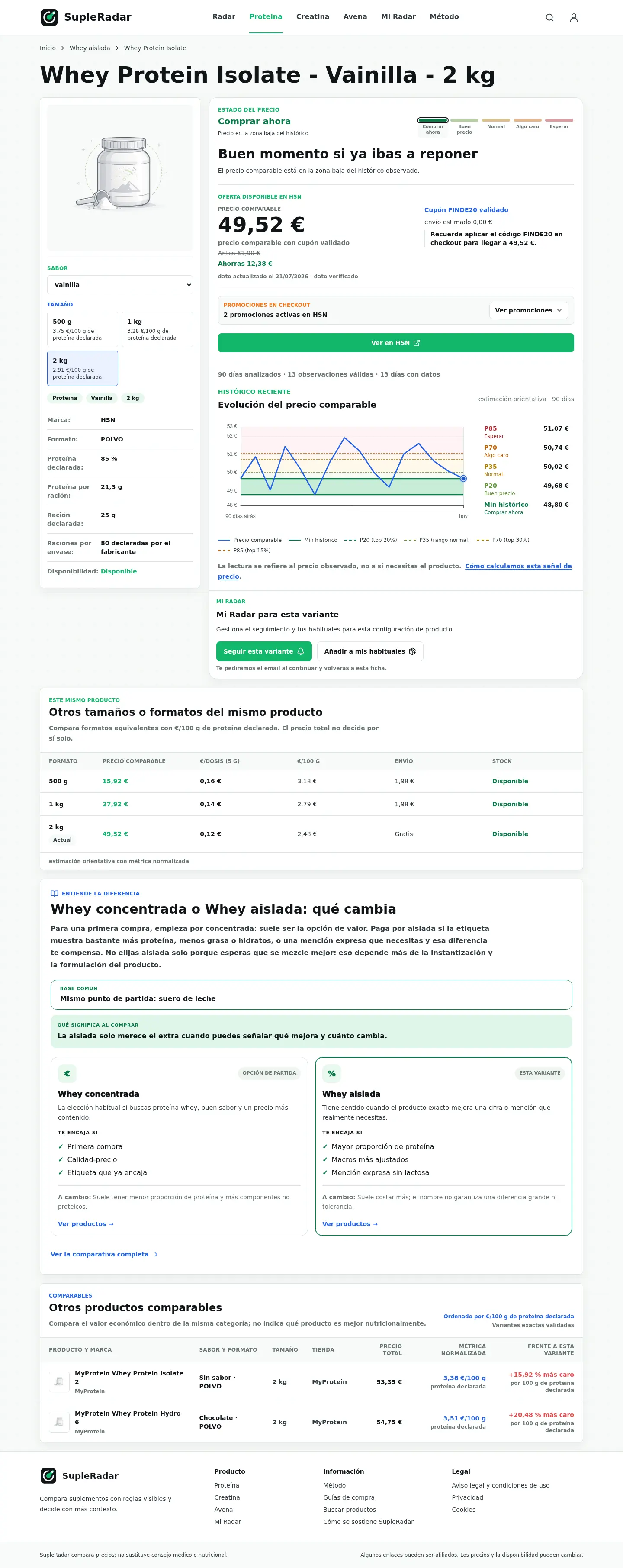Click the book icon beside Entiende la diferencia
The width and height of the screenshot is (623, 1568).
click(x=55, y=894)
